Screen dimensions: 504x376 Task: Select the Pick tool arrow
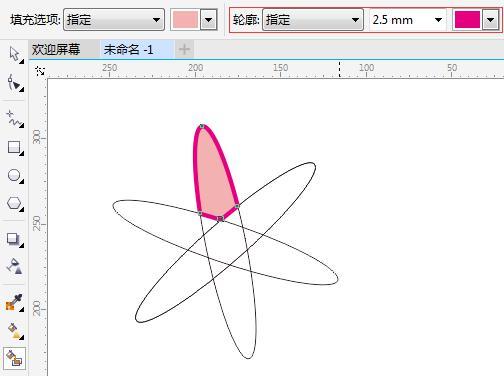click(14, 54)
